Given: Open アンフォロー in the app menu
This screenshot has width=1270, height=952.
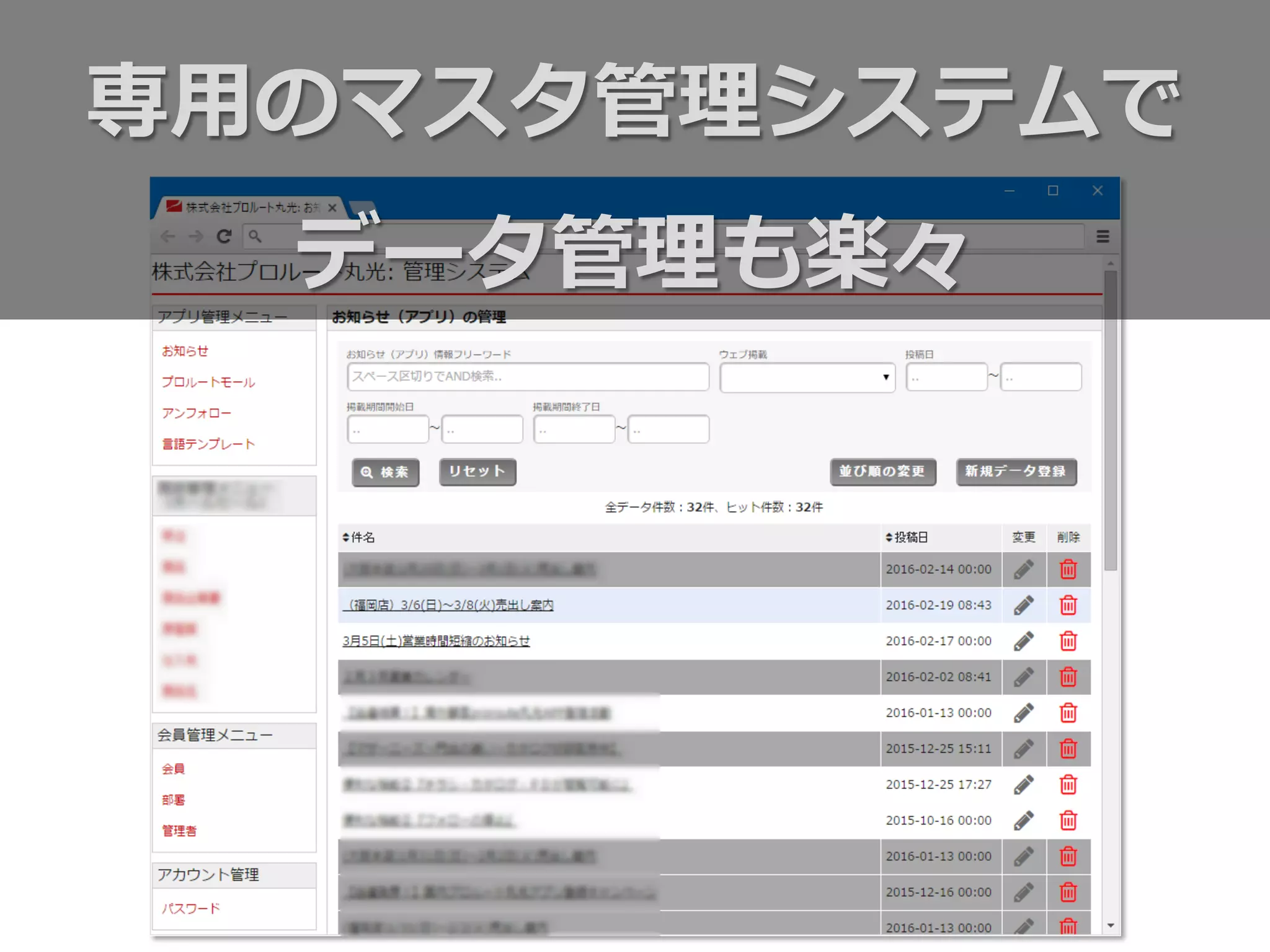Looking at the screenshot, I should 197,413.
